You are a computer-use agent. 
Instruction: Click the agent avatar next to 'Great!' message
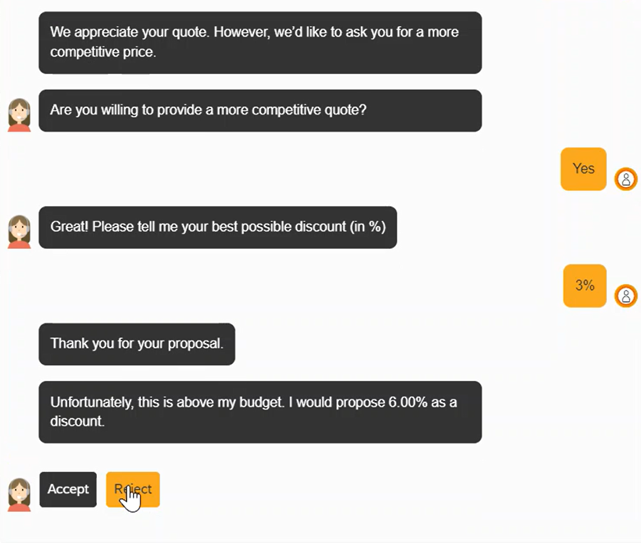coord(18,231)
